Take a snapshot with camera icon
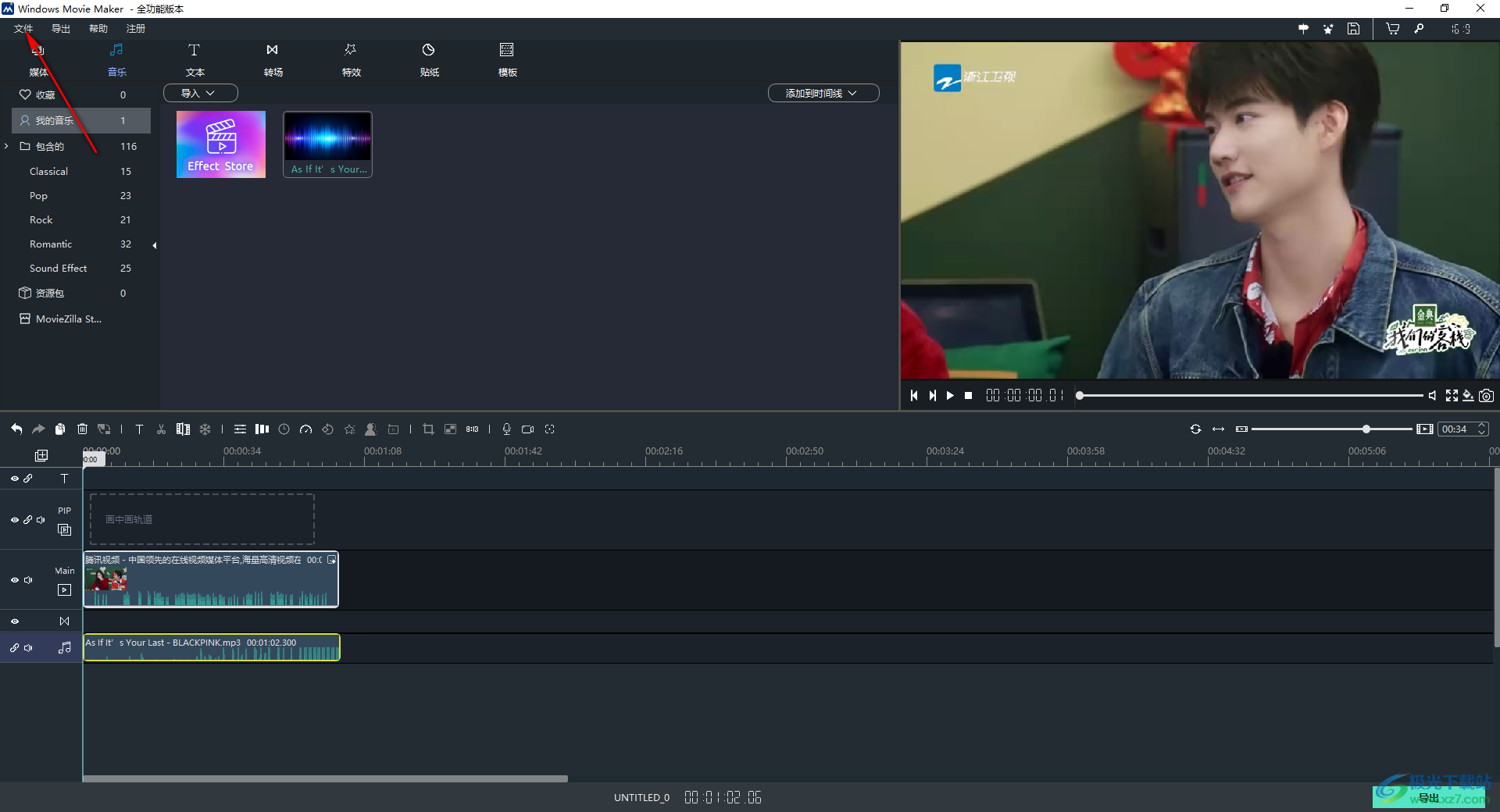Image resolution: width=1500 pixels, height=812 pixels. click(x=1486, y=396)
